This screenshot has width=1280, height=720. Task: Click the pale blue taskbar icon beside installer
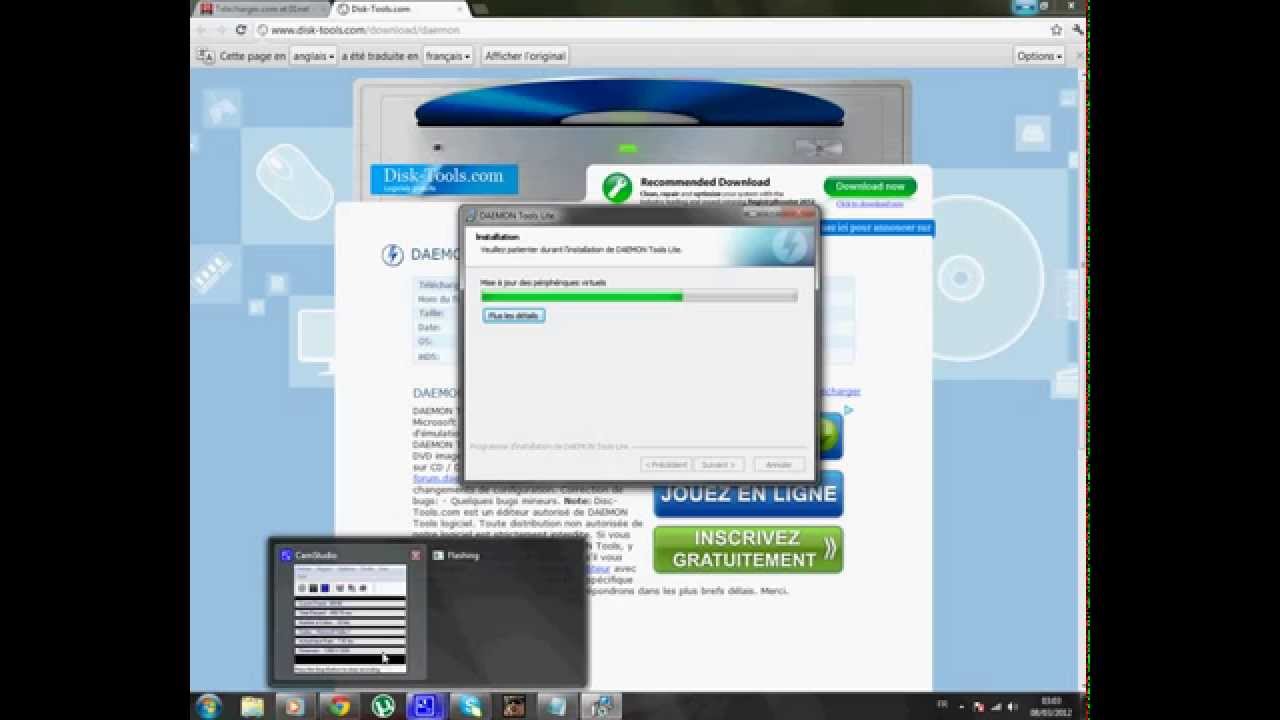(556, 706)
